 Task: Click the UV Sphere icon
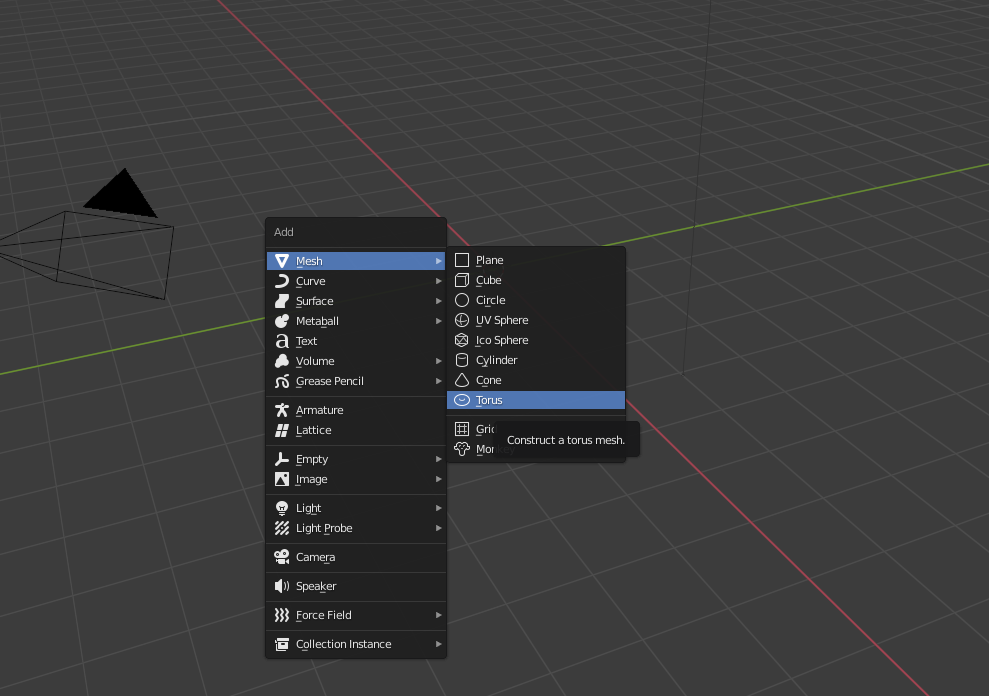462,320
